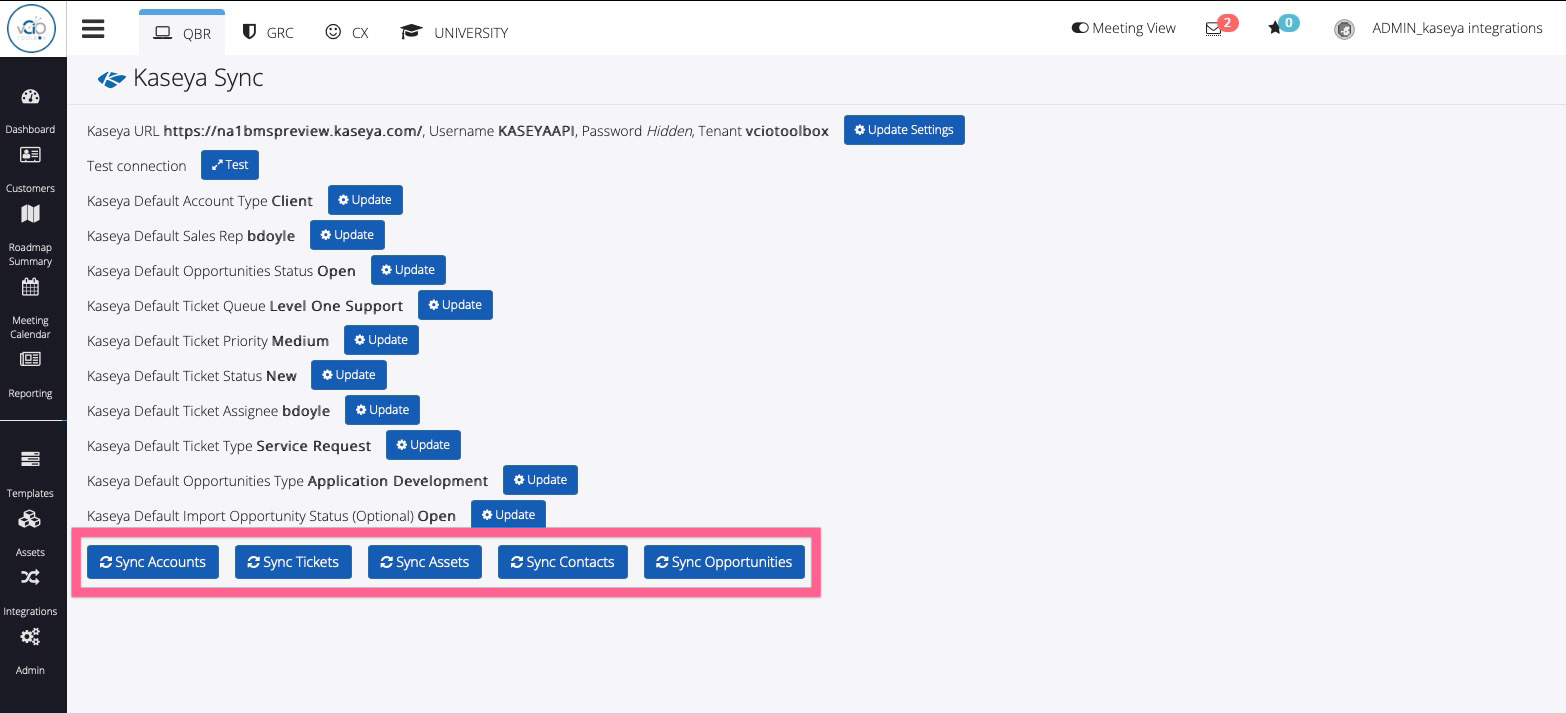Open Customers in sidebar
This screenshot has height=713, width=1566.
coord(30,170)
